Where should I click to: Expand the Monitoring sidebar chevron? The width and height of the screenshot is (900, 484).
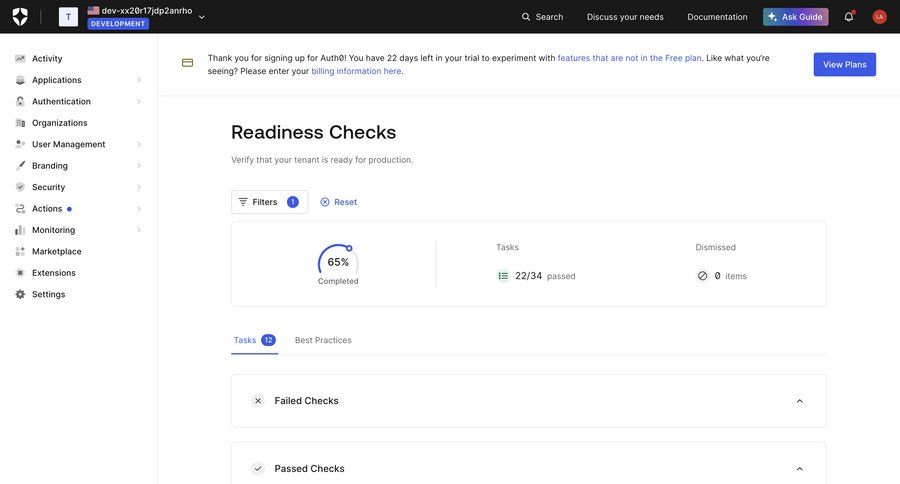click(139, 230)
